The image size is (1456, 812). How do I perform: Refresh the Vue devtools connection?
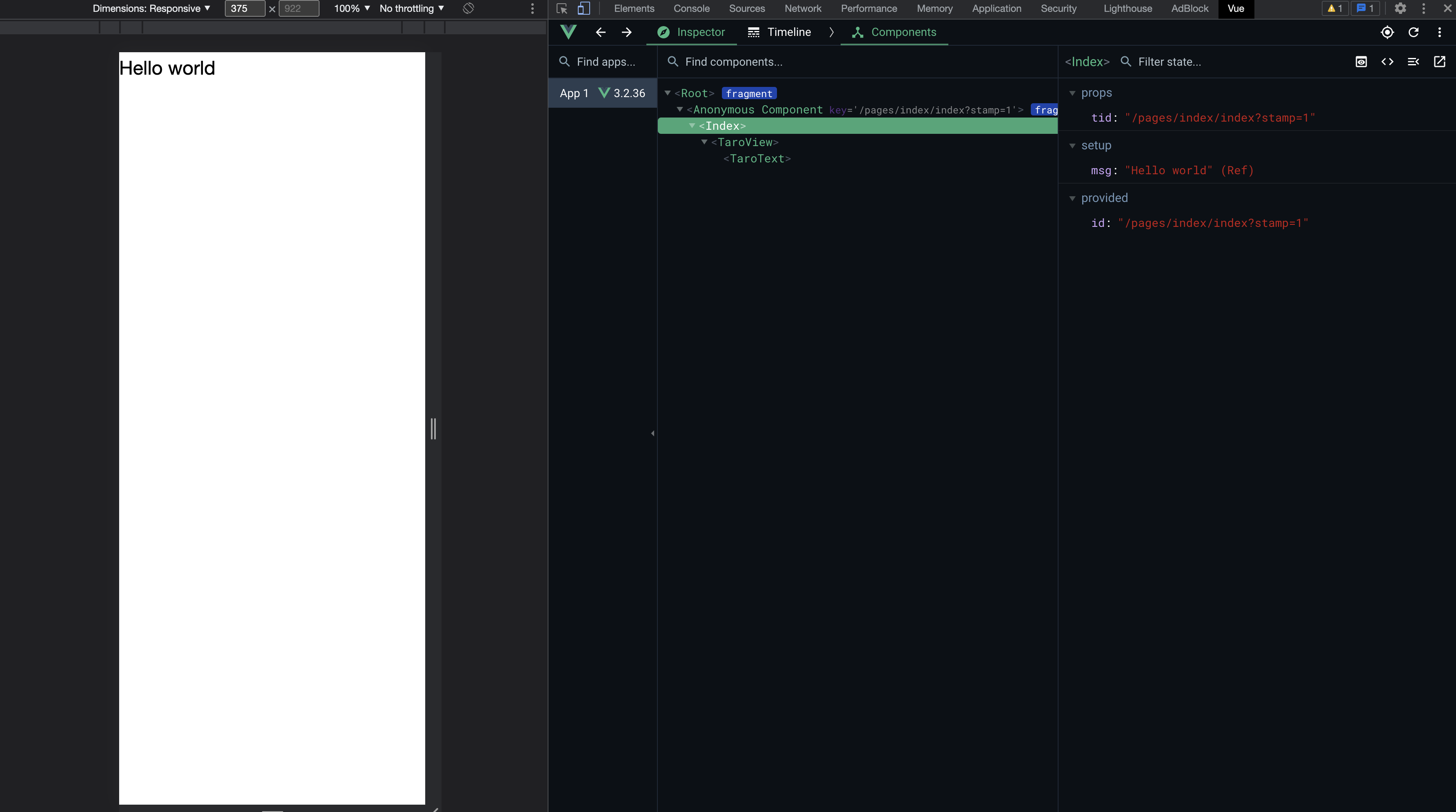[x=1414, y=32]
